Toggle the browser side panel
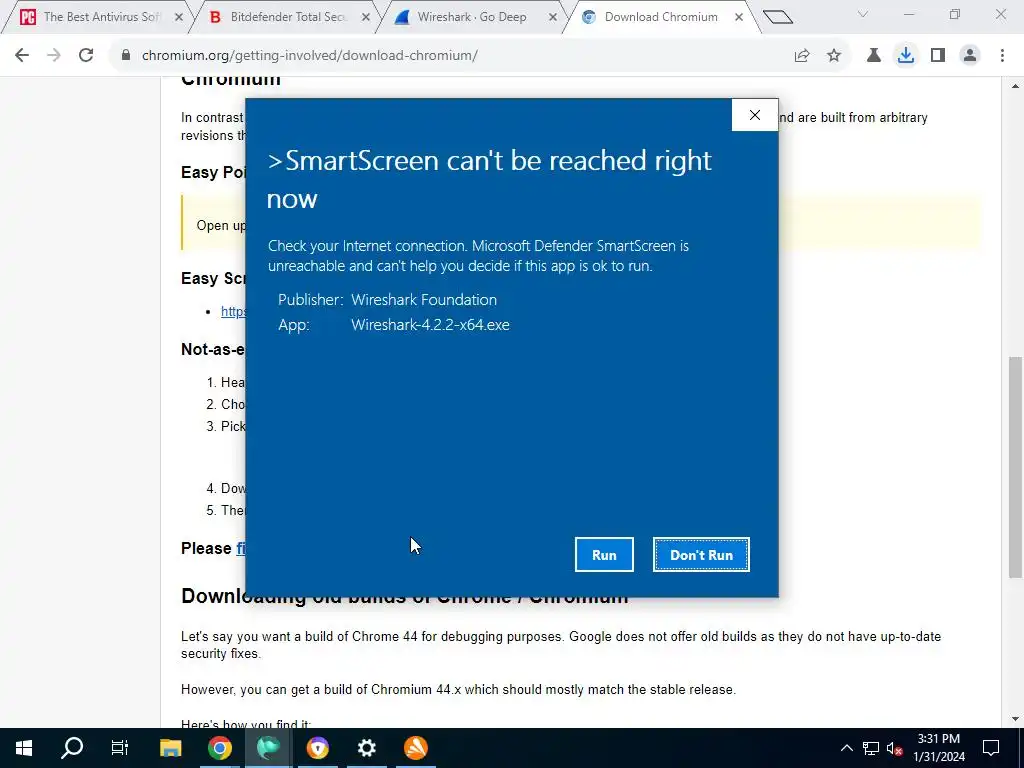 [x=938, y=56]
